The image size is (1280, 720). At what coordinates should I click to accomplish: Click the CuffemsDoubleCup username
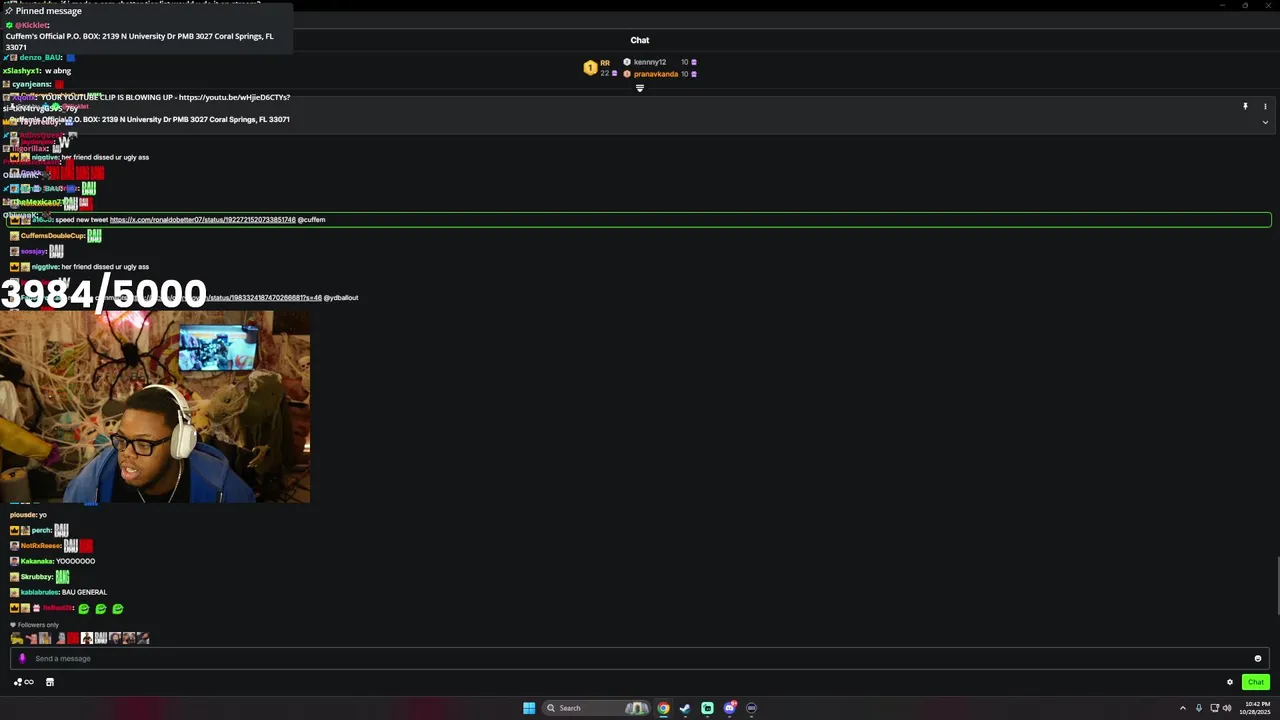coord(52,236)
